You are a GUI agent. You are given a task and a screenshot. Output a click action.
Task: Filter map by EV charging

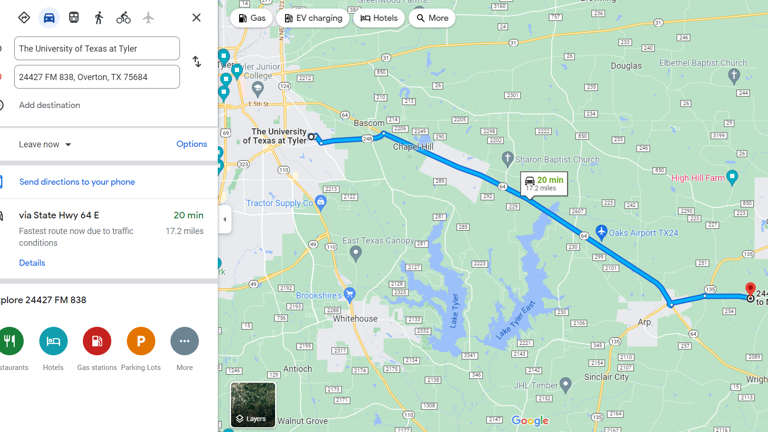click(312, 18)
